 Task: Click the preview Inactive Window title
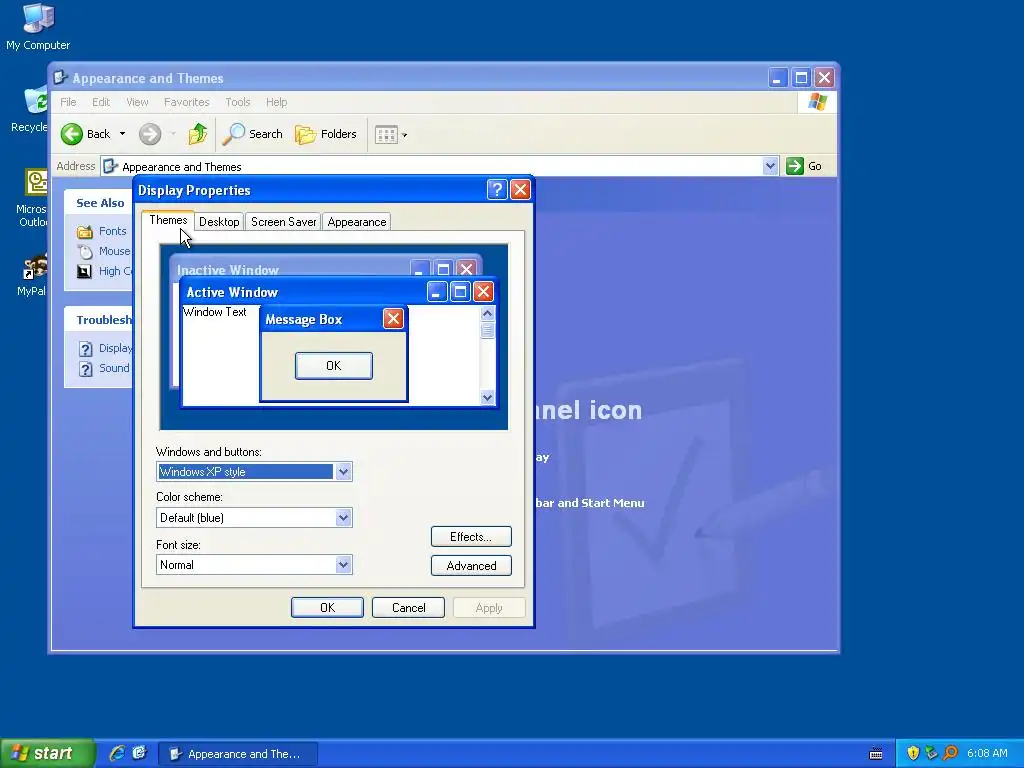tap(228, 269)
